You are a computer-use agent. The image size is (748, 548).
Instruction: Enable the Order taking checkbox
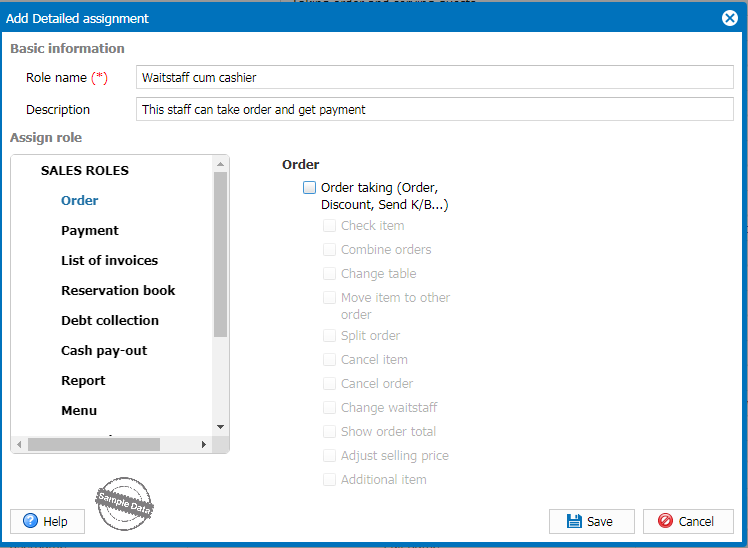coord(309,187)
